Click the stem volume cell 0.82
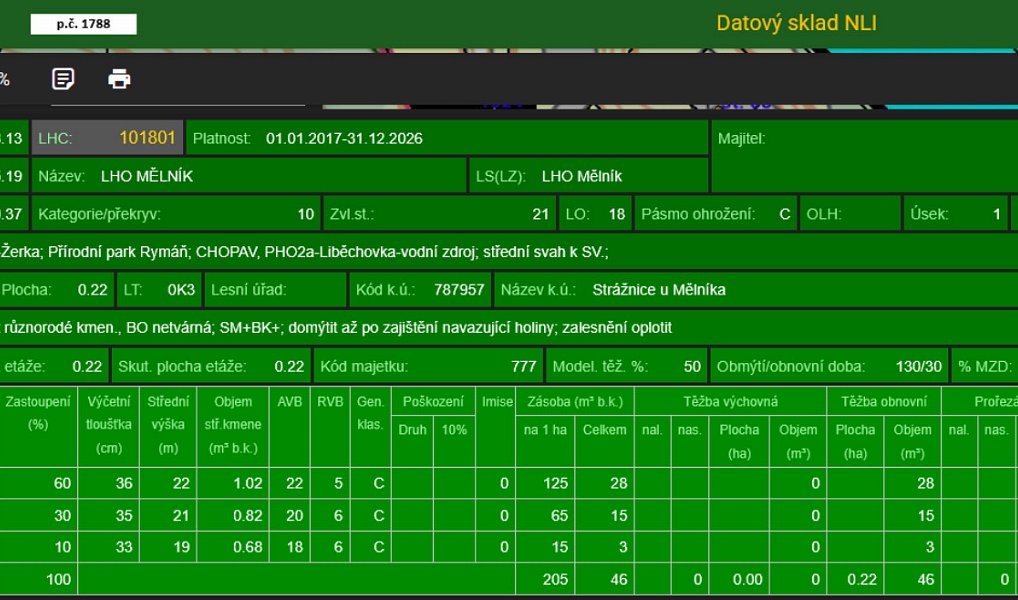The height and width of the screenshot is (600, 1018). tap(232, 516)
